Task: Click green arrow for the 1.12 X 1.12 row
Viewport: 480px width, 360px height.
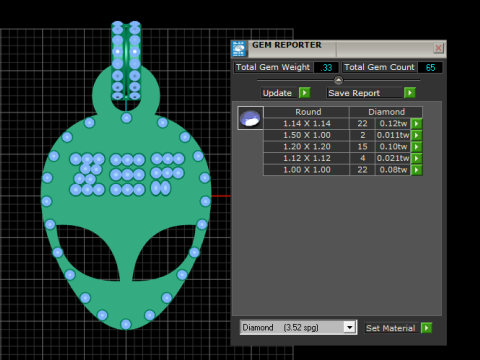Action: tap(417, 158)
